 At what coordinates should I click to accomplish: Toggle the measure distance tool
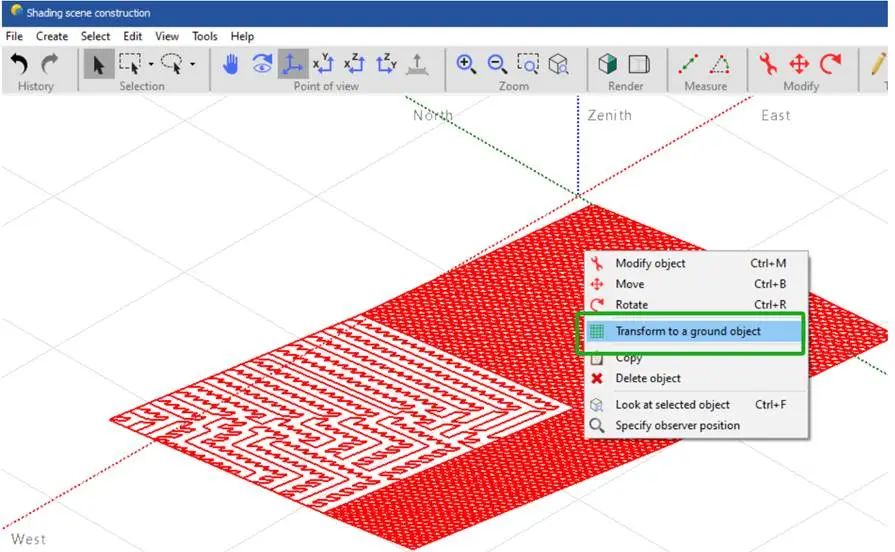[689, 64]
